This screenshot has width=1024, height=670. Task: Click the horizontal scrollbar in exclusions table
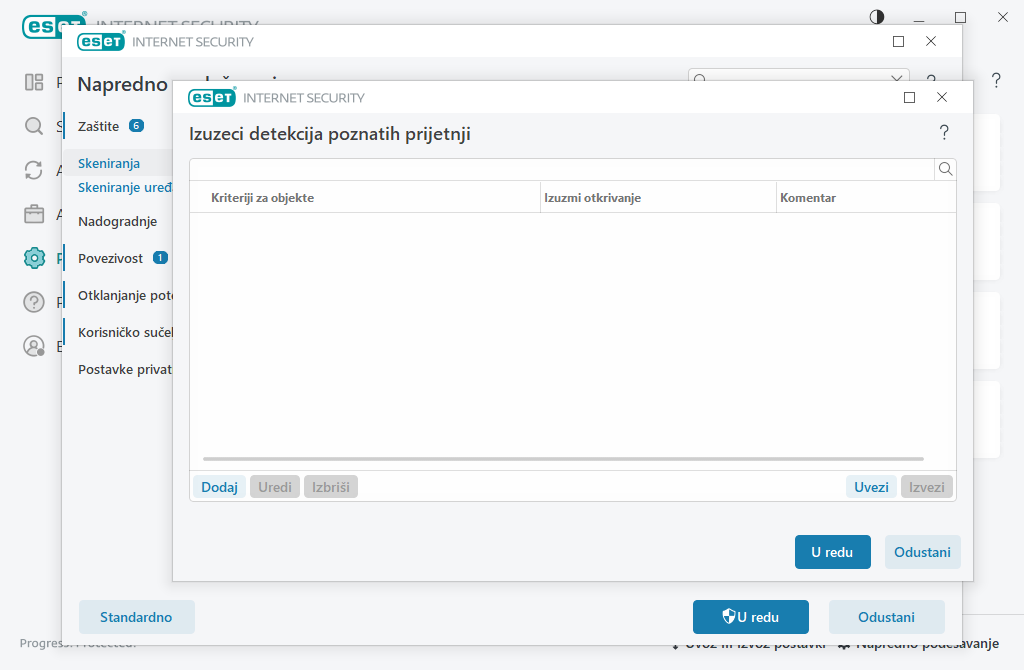pos(563,459)
